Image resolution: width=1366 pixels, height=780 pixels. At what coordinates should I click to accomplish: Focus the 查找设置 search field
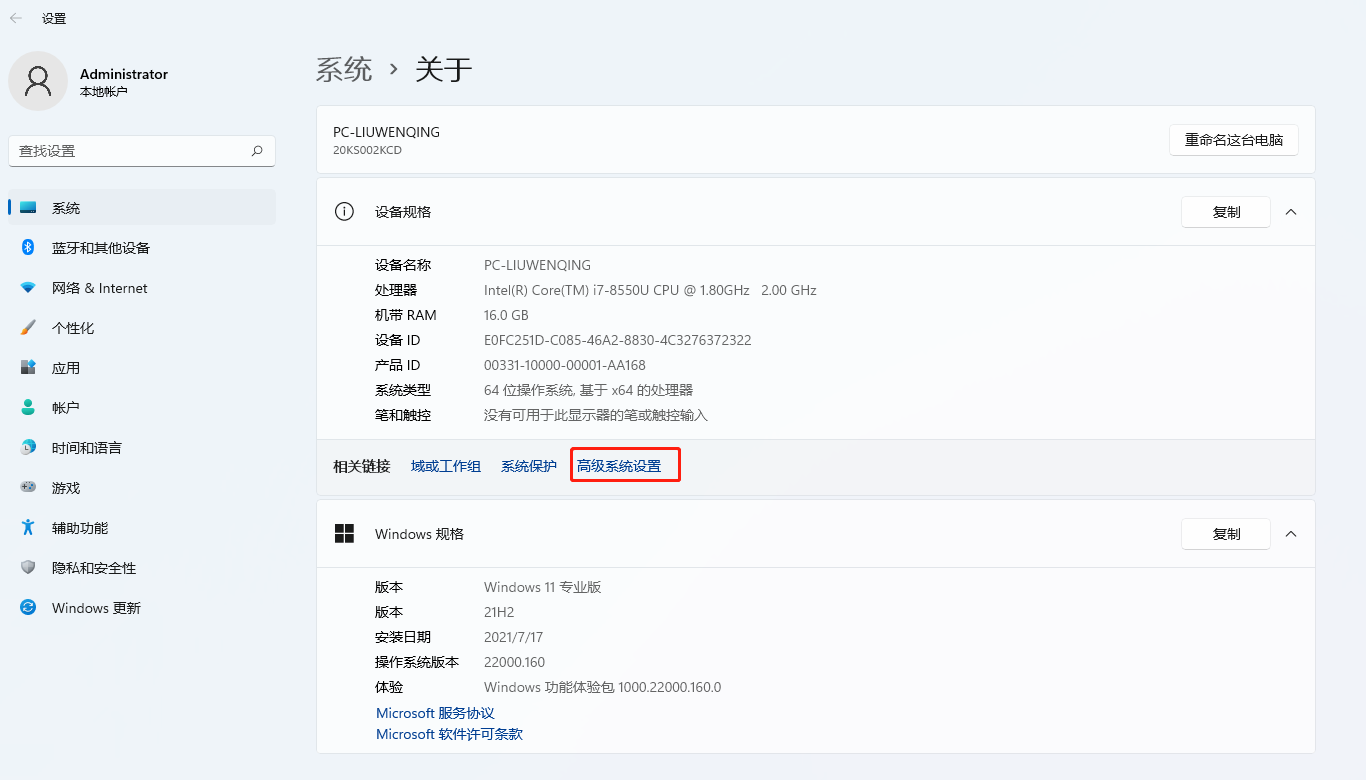tap(142, 151)
